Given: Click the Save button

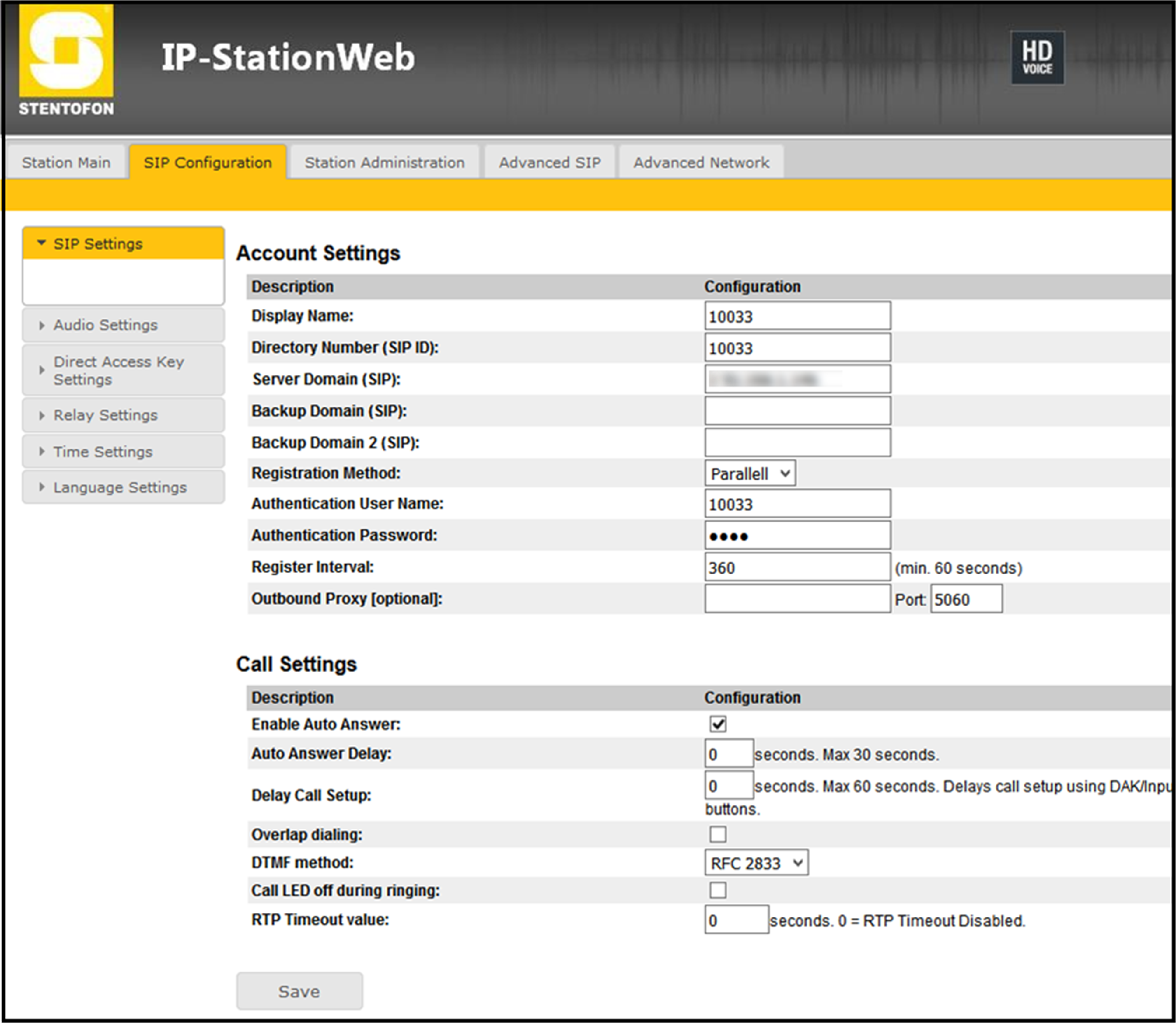Looking at the screenshot, I should point(299,991).
